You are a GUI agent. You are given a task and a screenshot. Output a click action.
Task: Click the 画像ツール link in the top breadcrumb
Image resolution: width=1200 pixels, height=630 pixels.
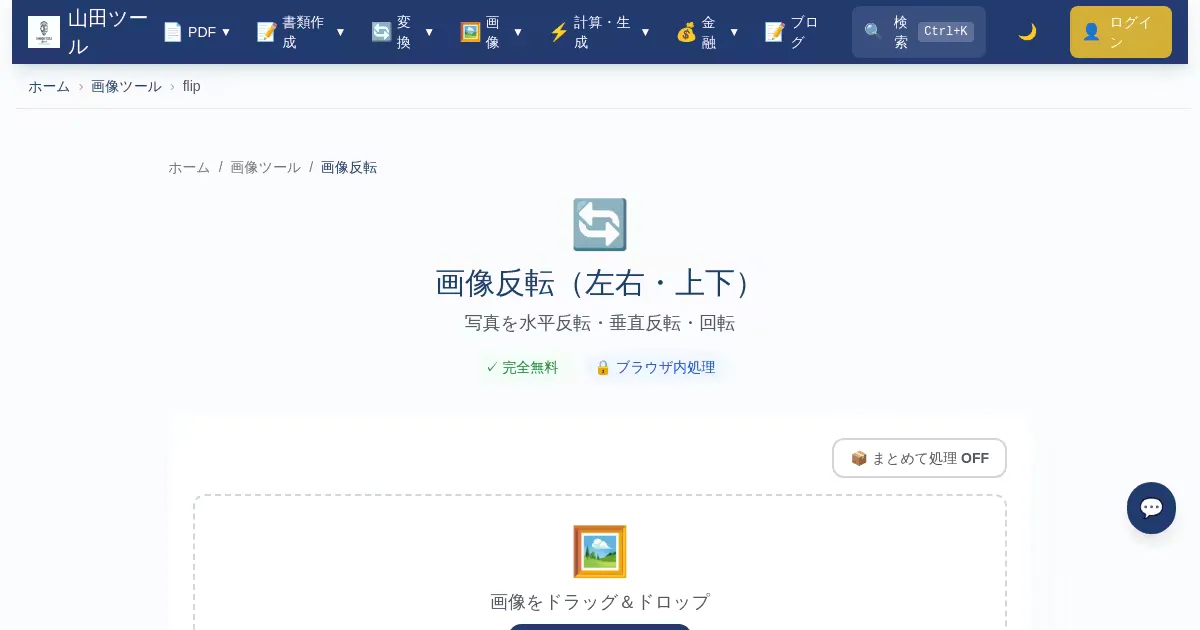(x=126, y=86)
